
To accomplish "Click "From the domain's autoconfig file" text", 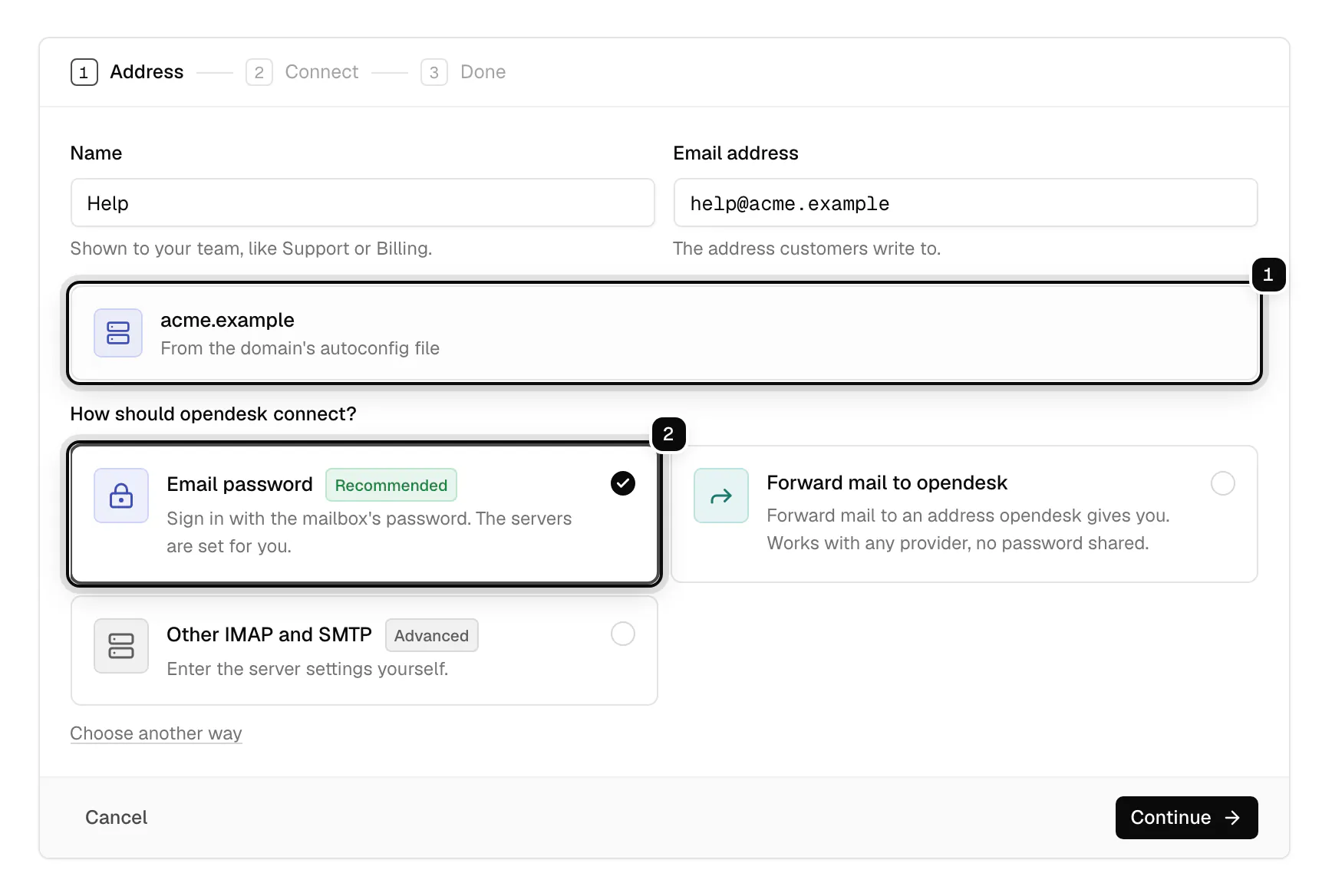I will point(300,348).
